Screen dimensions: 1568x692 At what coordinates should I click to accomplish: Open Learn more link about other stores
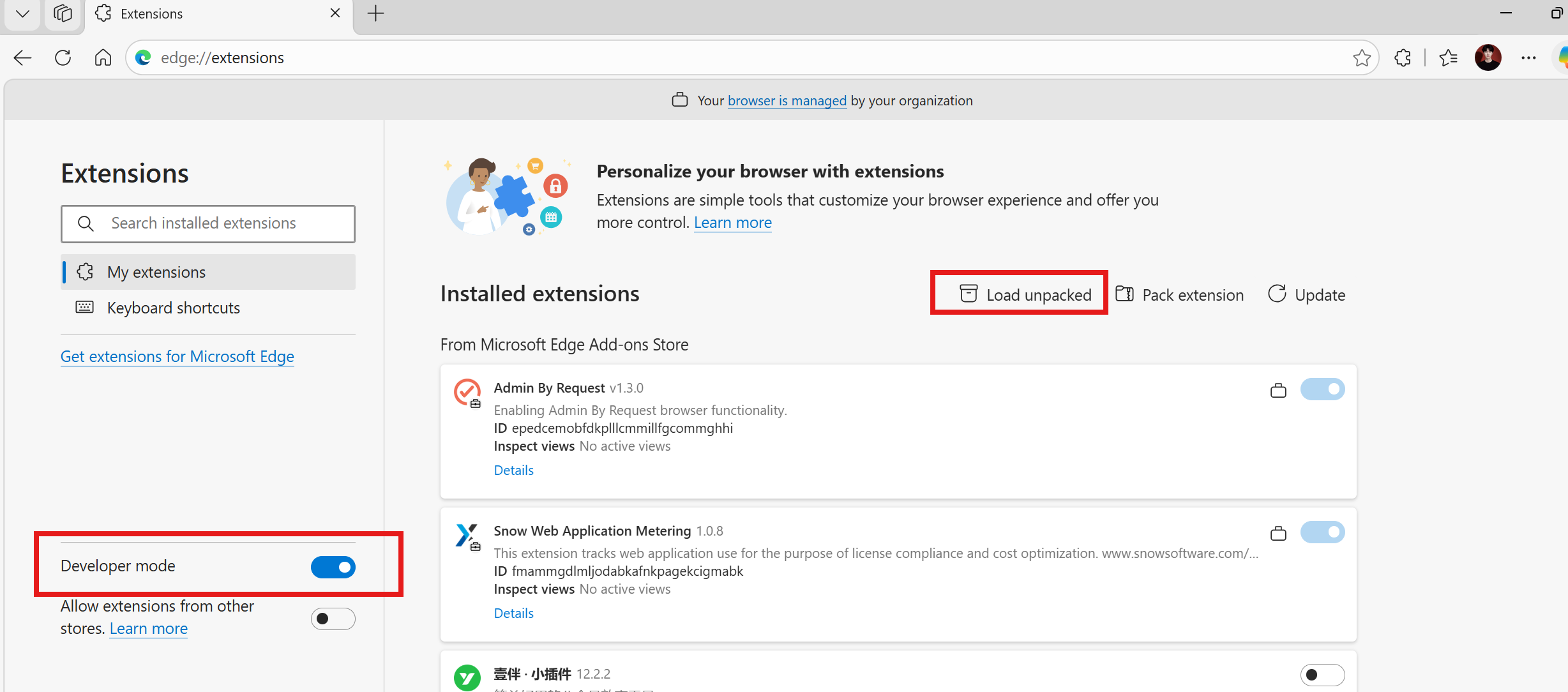point(149,629)
